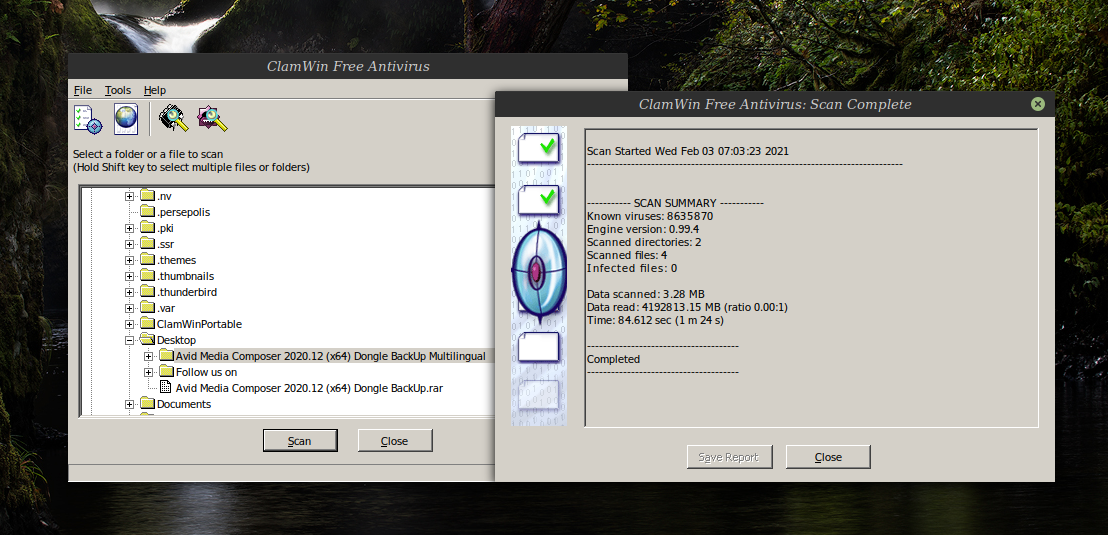Image resolution: width=1108 pixels, height=535 pixels.
Task: Select the Desktop folder
Action: pyautogui.click(x=176, y=341)
